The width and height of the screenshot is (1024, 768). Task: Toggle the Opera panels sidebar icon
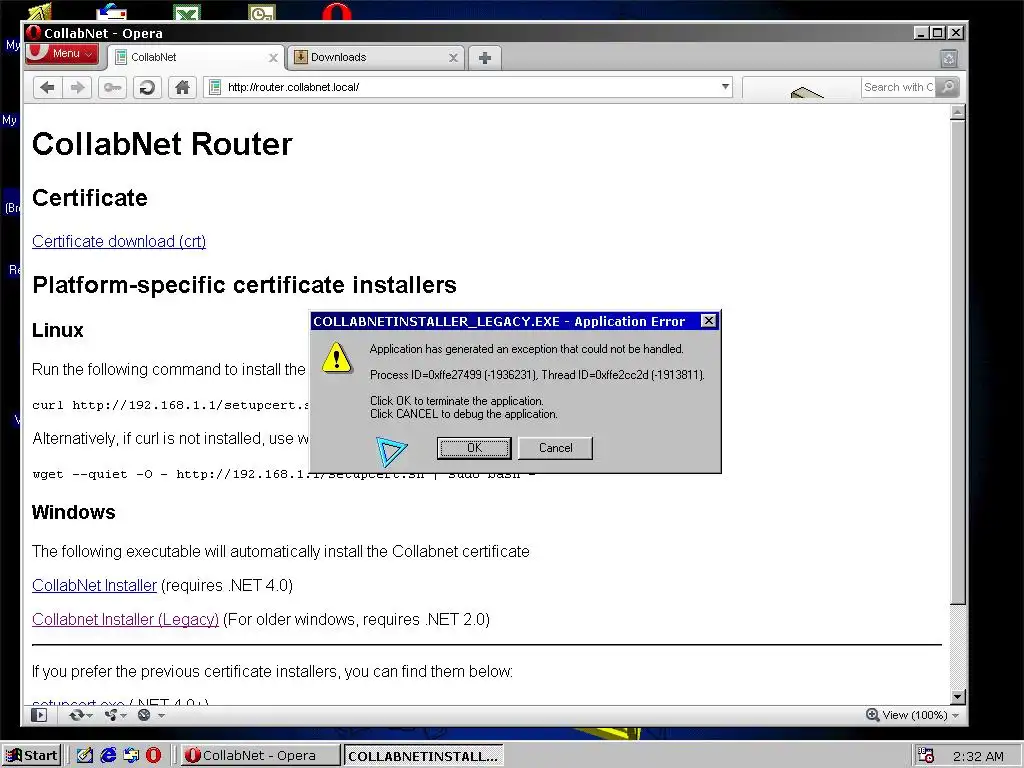coord(39,715)
